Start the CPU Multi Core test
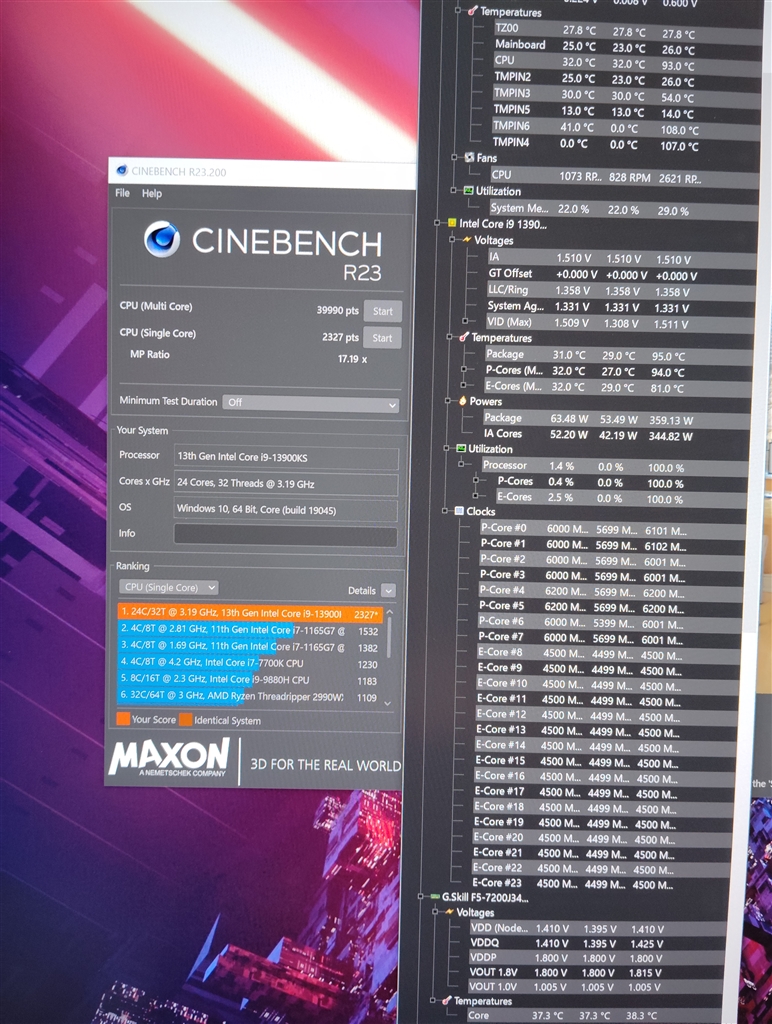The height and width of the screenshot is (1024, 772). (382, 311)
